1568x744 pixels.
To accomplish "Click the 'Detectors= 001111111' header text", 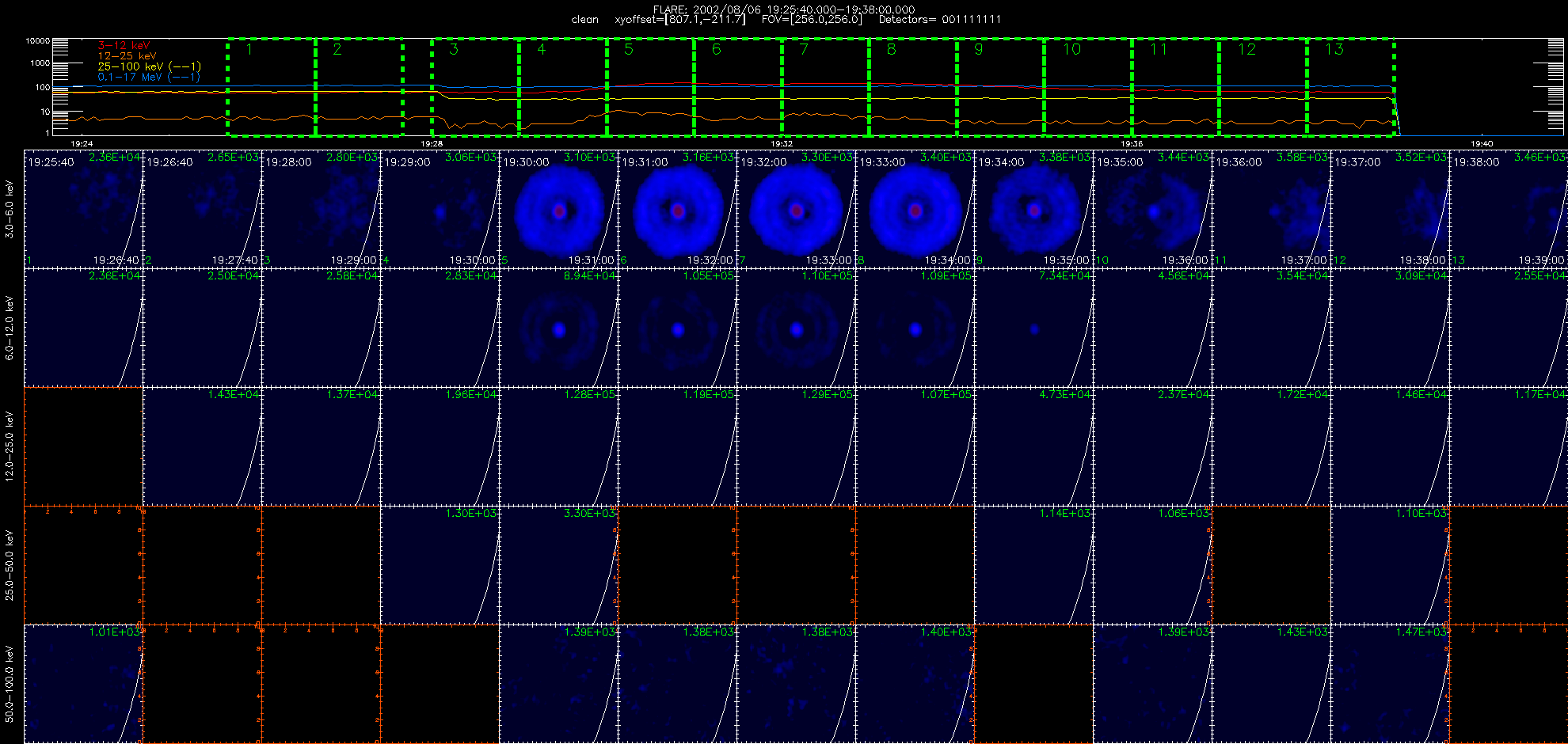I will (940, 19).
